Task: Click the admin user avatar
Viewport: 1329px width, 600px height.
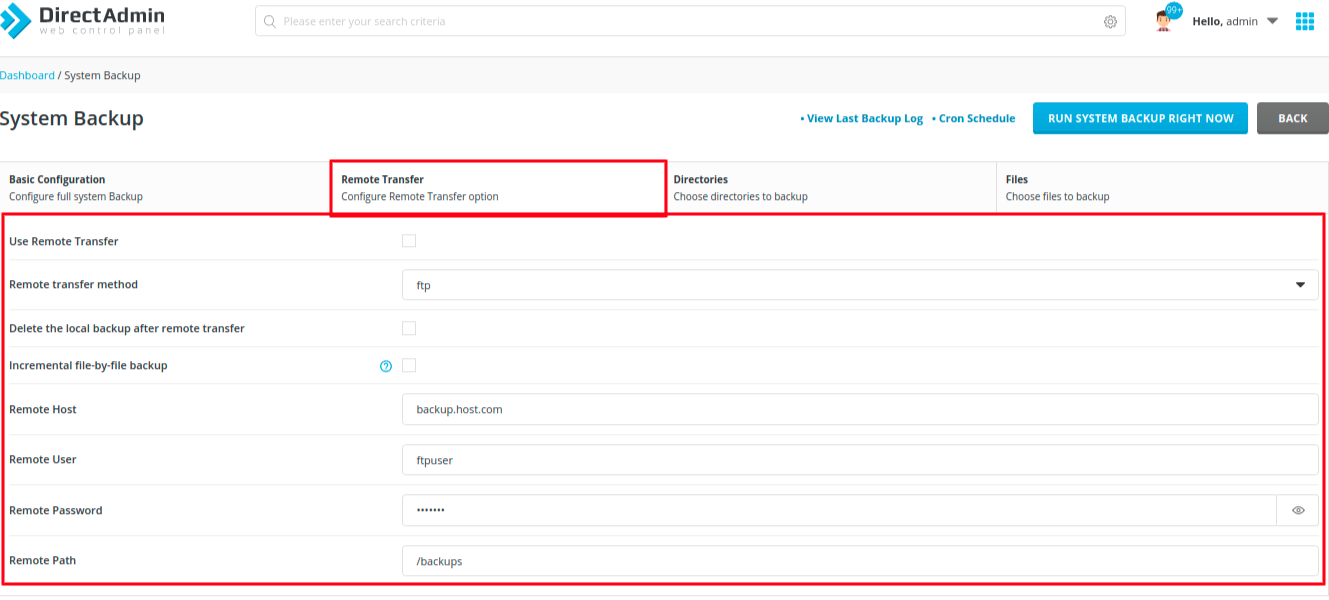Action: [x=1162, y=22]
